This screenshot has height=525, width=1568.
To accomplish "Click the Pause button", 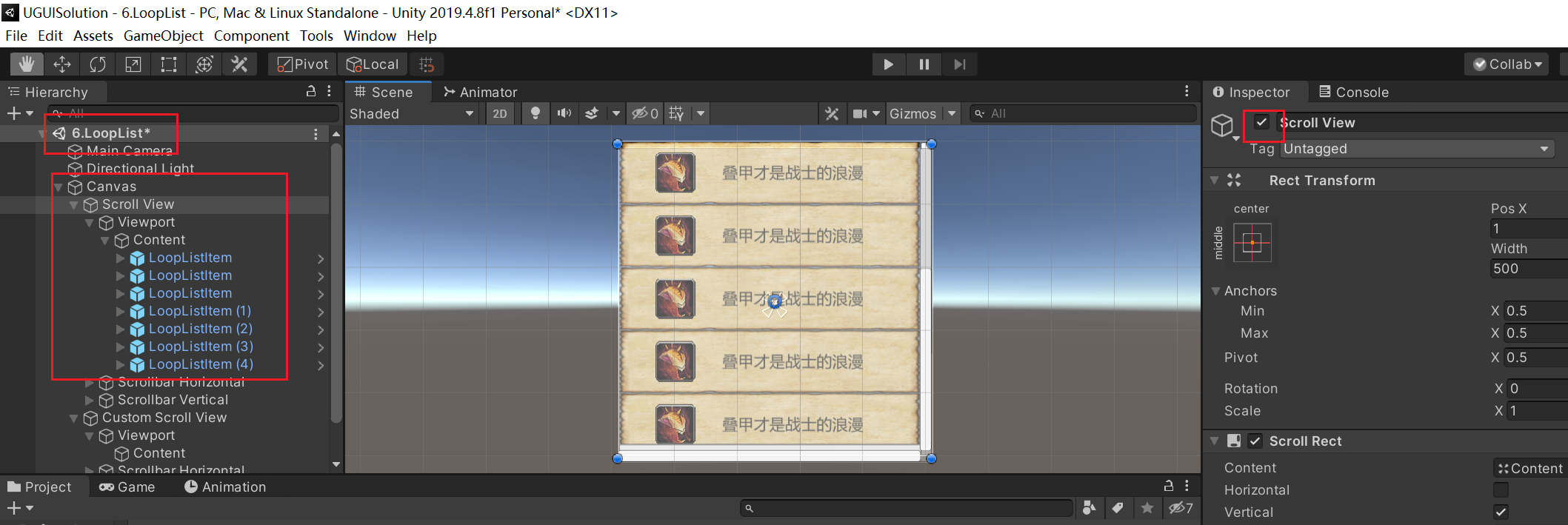I will point(924,64).
